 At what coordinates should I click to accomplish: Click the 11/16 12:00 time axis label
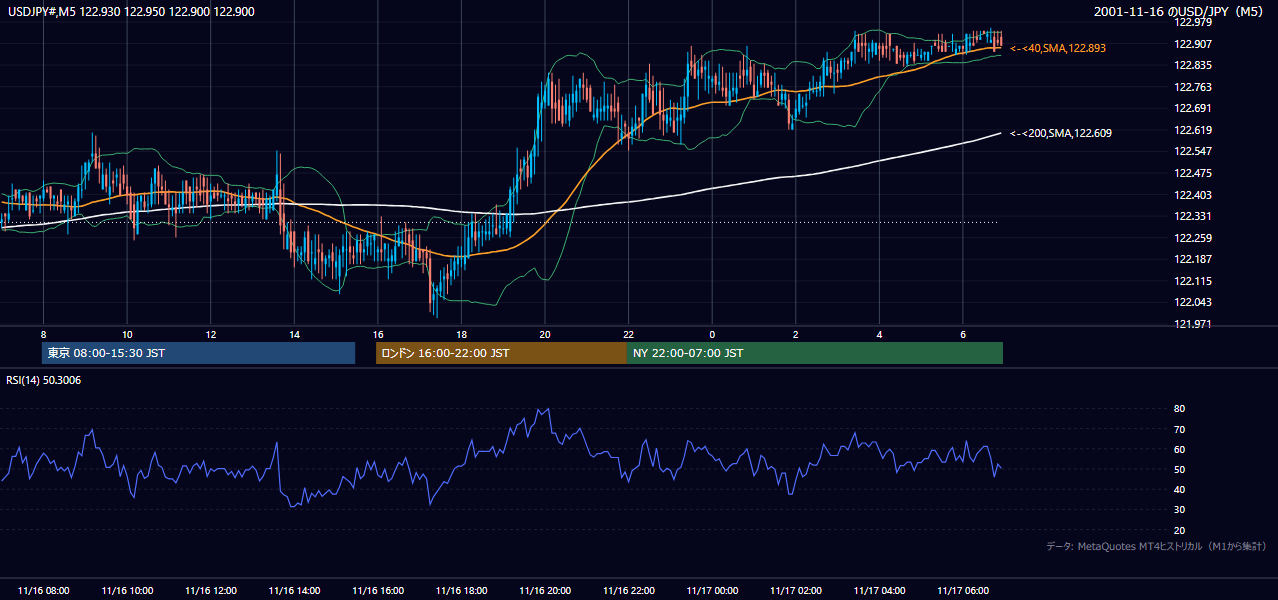[210, 591]
